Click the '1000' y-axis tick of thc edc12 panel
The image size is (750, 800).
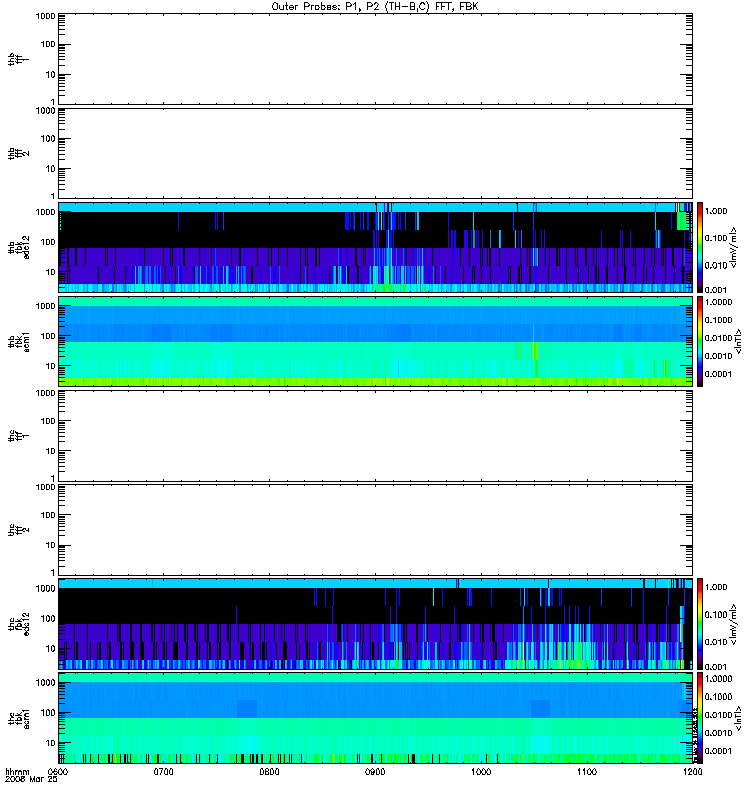point(46,588)
